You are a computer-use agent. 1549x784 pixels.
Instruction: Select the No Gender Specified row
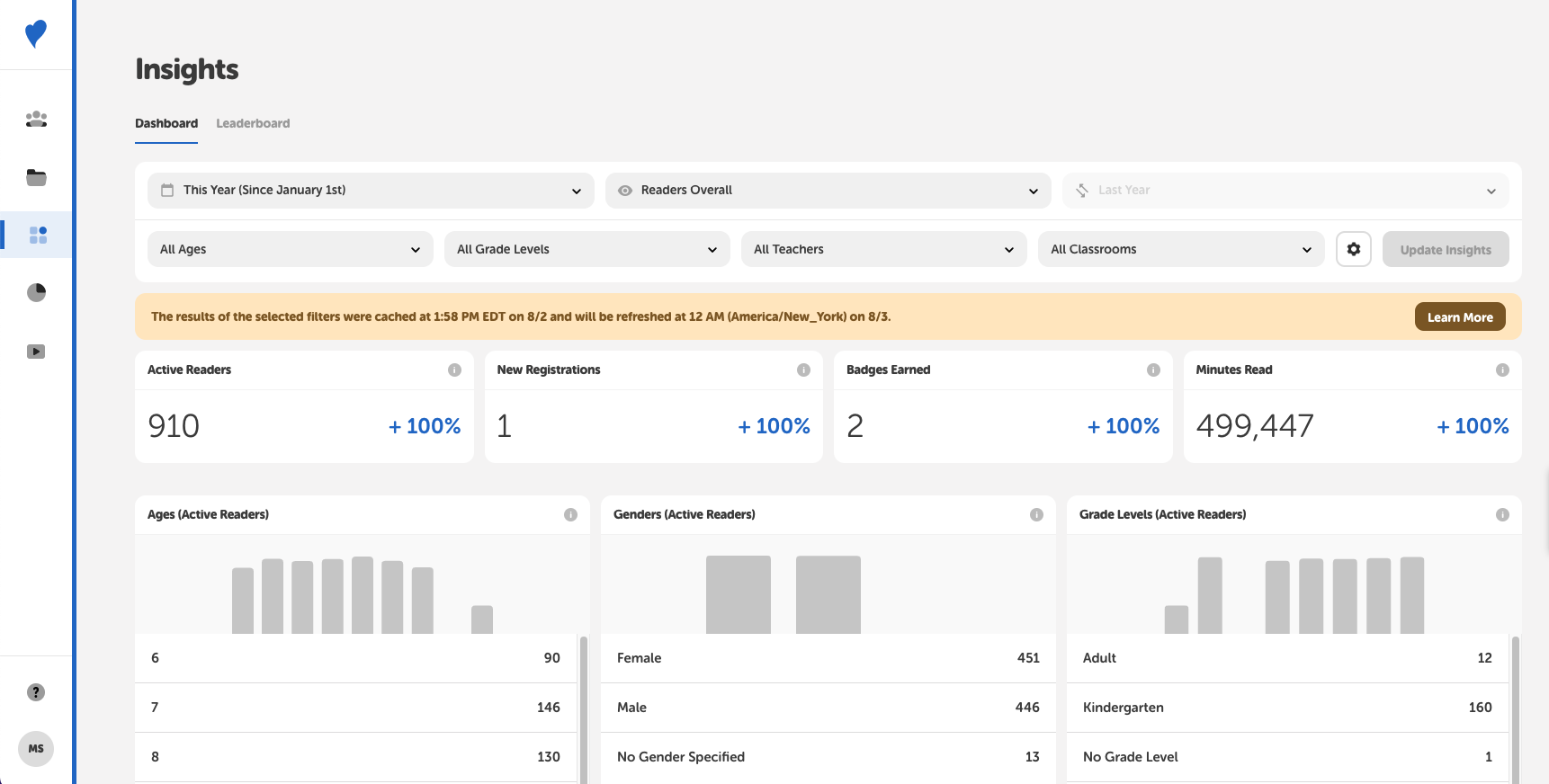[828, 757]
